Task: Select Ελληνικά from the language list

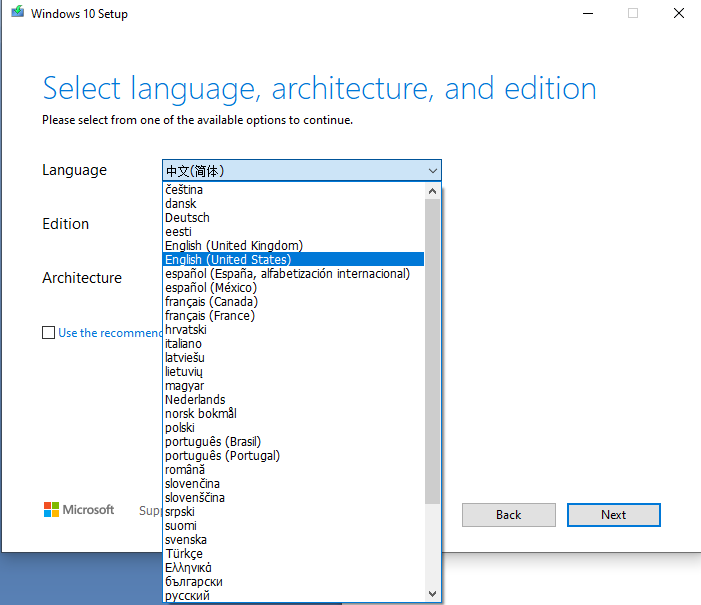Action: pos(293,567)
